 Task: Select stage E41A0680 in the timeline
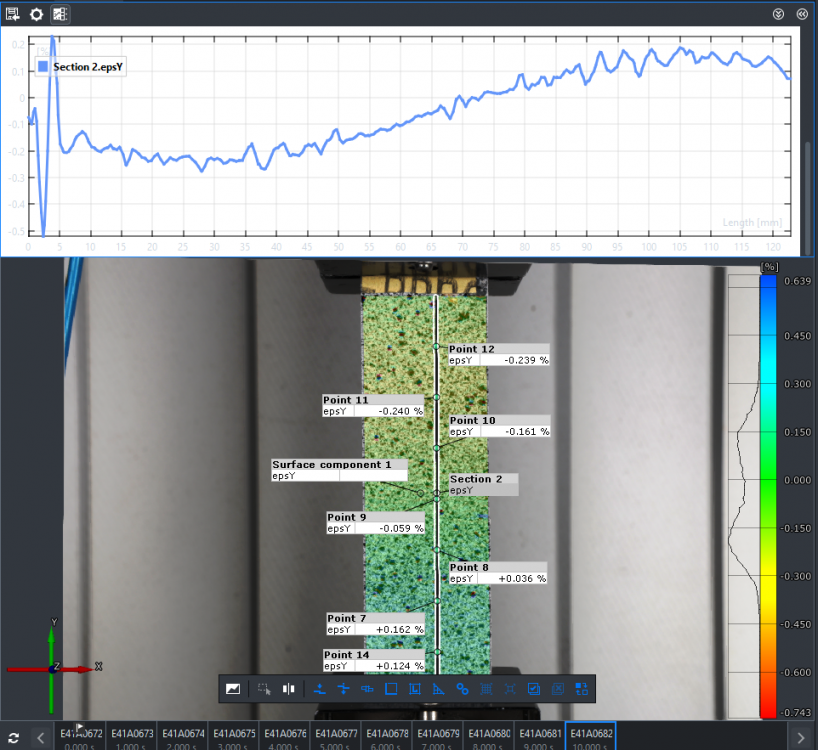tap(490, 737)
